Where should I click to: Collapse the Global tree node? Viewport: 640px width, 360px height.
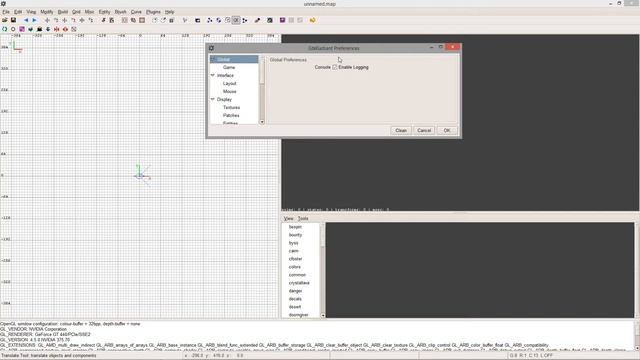point(213,60)
